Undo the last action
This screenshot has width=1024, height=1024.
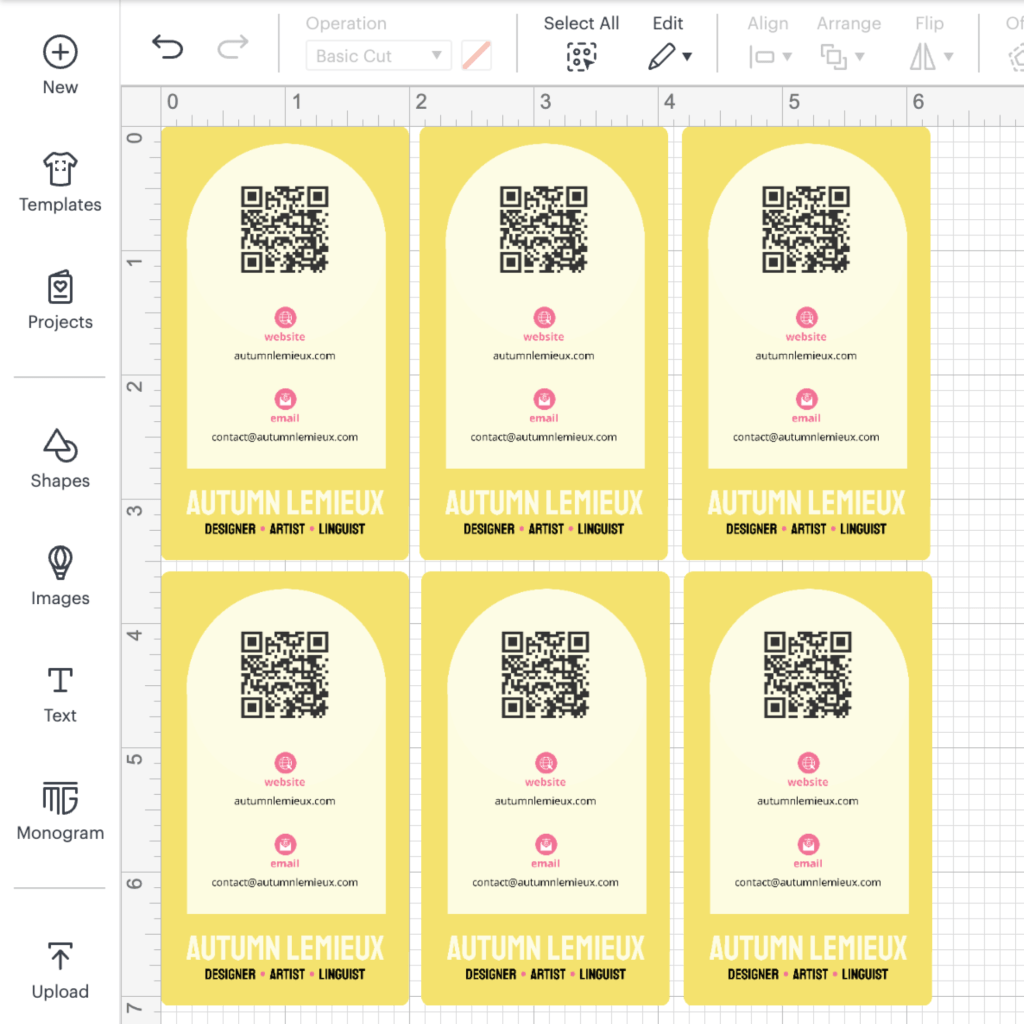click(x=167, y=47)
